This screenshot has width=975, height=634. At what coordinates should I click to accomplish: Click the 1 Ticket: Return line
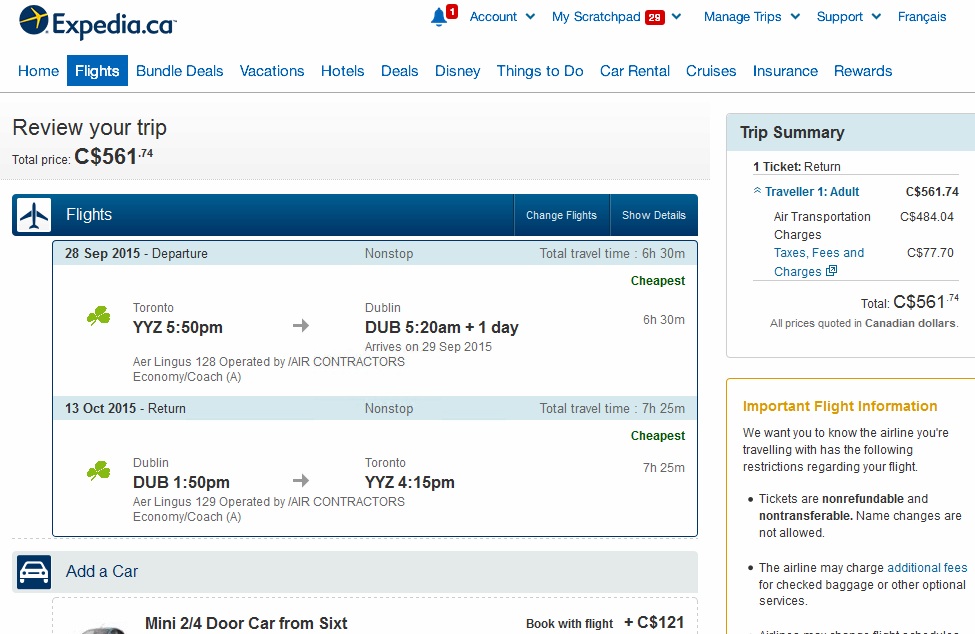(797, 167)
